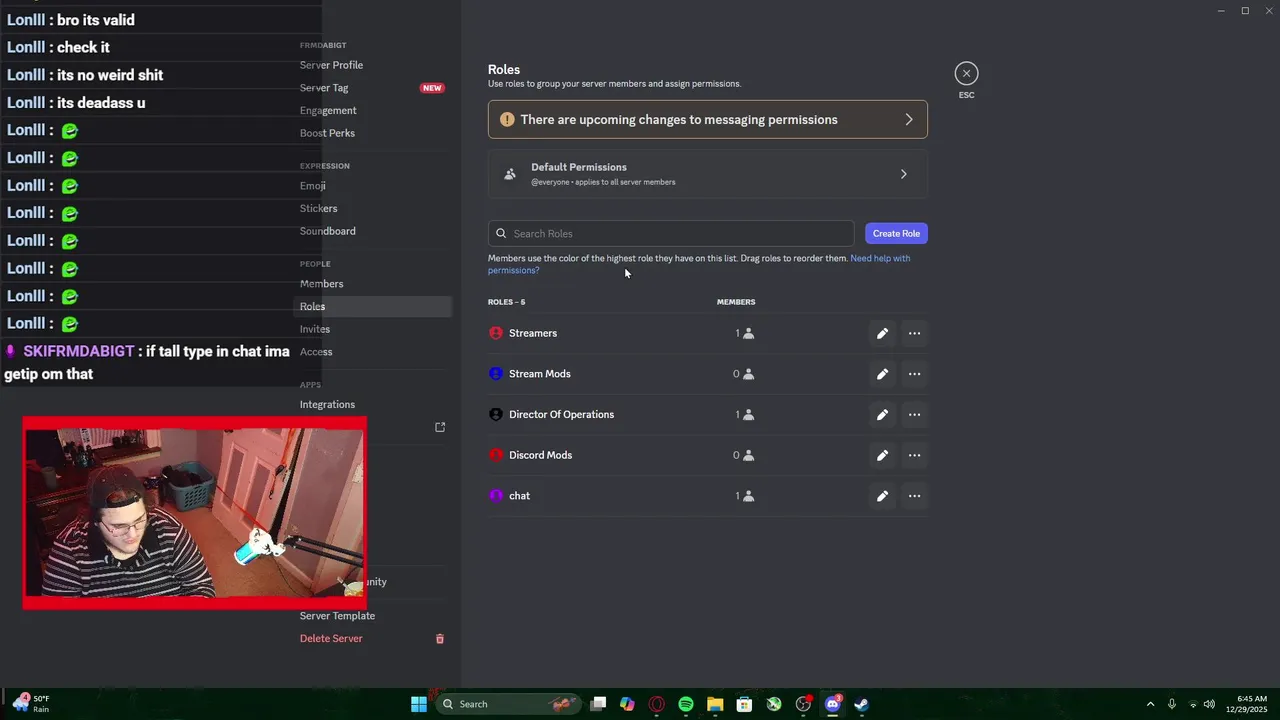
Task: Open Spotify from the taskbar
Action: pyautogui.click(x=686, y=704)
